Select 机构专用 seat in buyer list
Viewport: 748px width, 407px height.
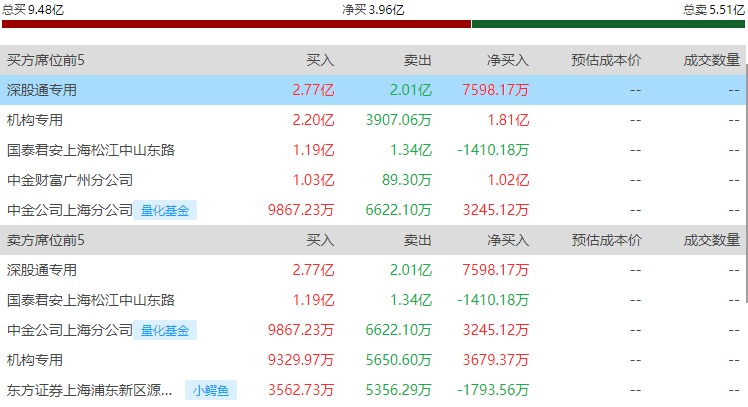(x=35, y=120)
